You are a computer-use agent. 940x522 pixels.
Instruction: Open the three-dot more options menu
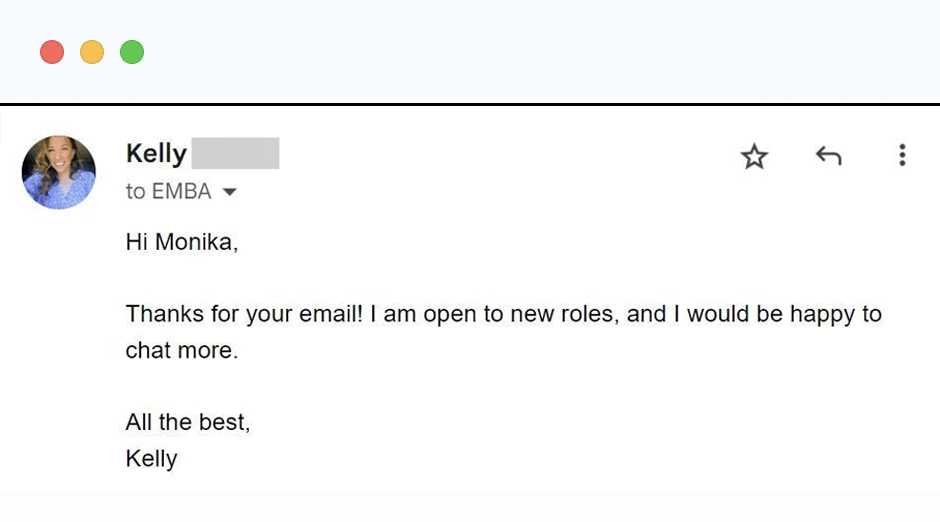[902, 155]
